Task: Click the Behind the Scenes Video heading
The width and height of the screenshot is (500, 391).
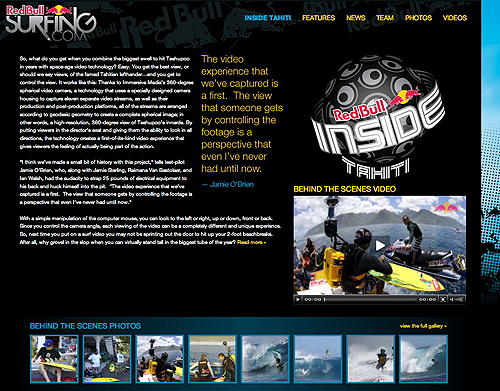Action: 345,189
